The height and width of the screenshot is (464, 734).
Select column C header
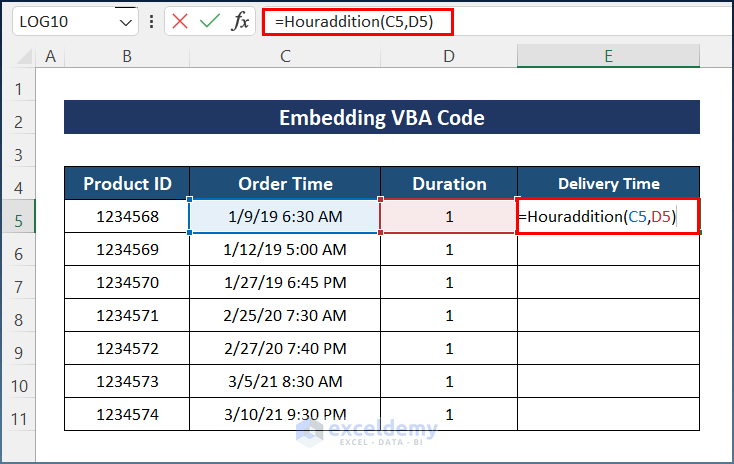click(285, 56)
